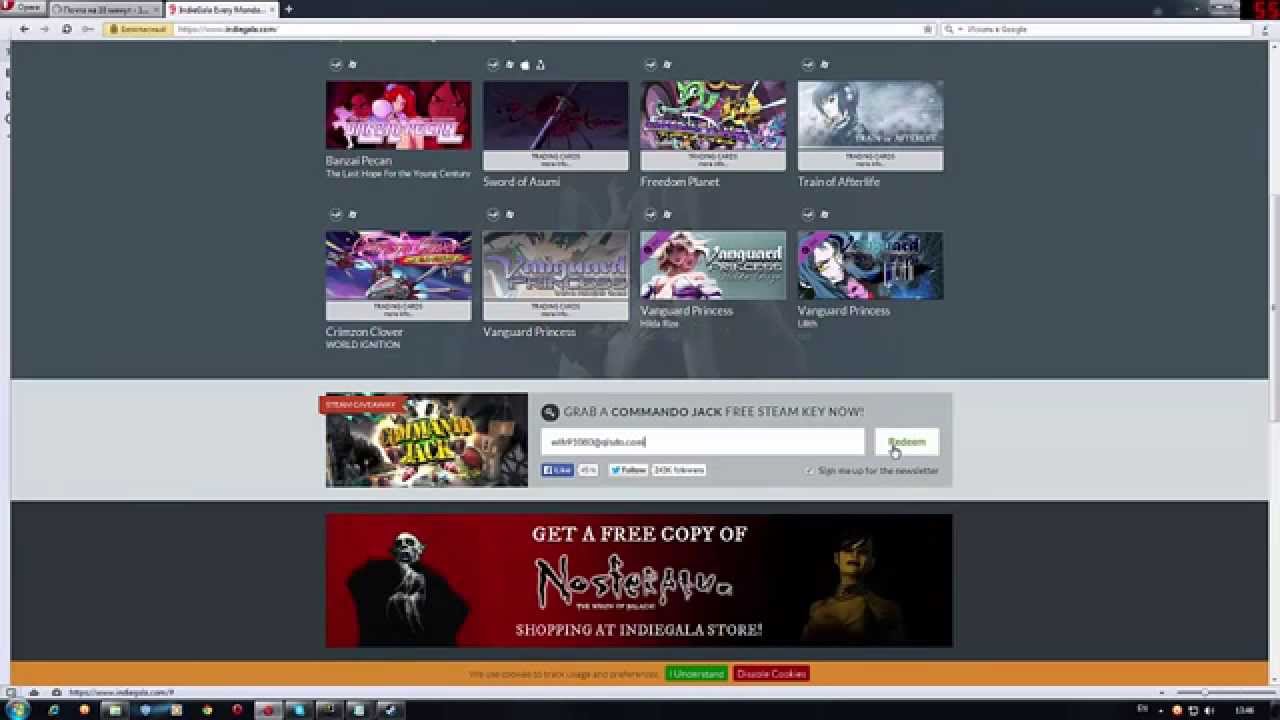Toggle the newsletter signup checkbox

coord(810,471)
